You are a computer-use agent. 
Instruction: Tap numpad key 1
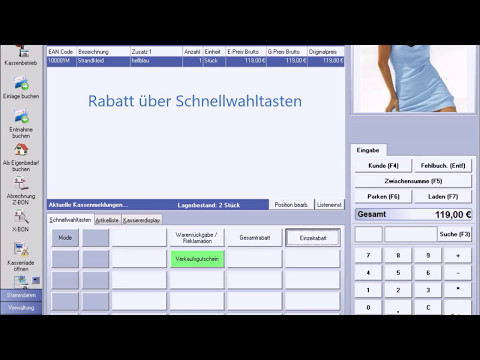click(368, 290)
